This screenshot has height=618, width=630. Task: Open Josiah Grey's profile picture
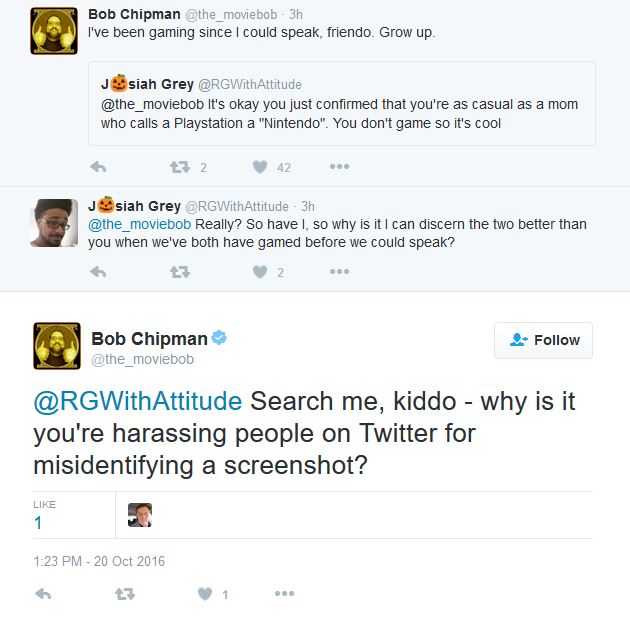point(54,223)
